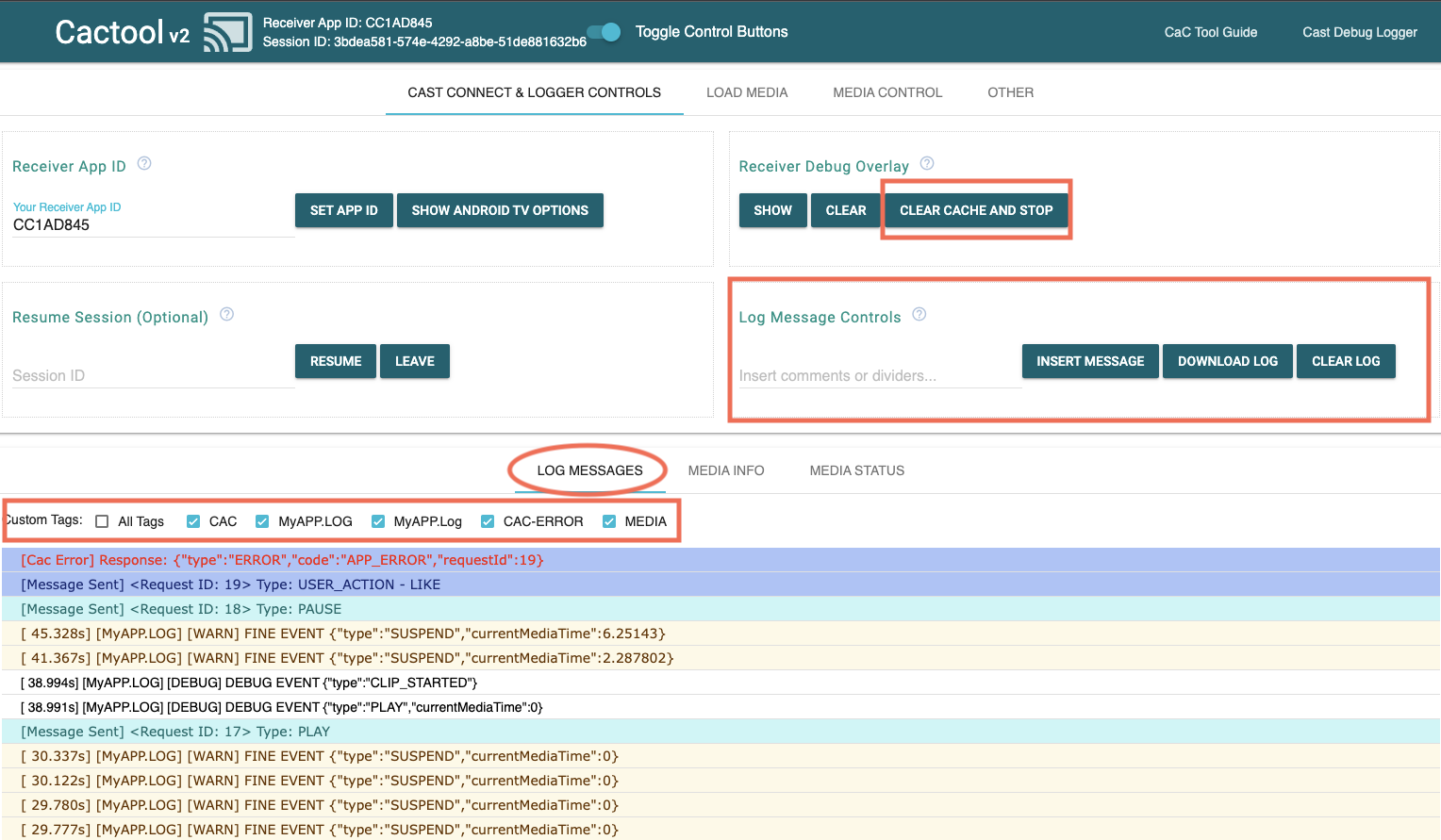The image size is (1441, 840).
Task: Click the Cast icon in the header
Action: (x=227, y=32)
